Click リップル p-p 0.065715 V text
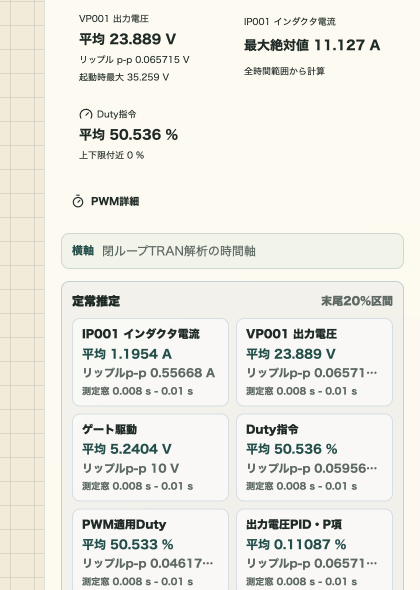 click(x=134, y=59)
